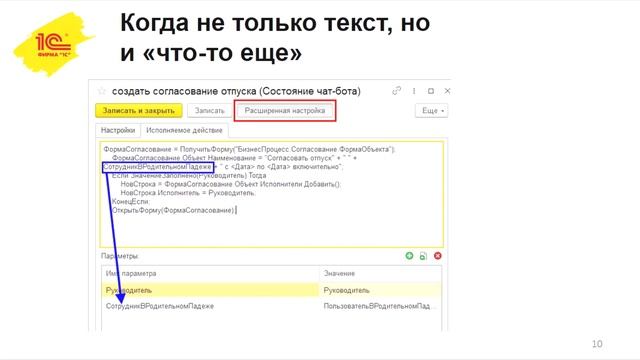Maximize the chat-bot state window
This screenshot has width=640, height=360.
[431, 91]
